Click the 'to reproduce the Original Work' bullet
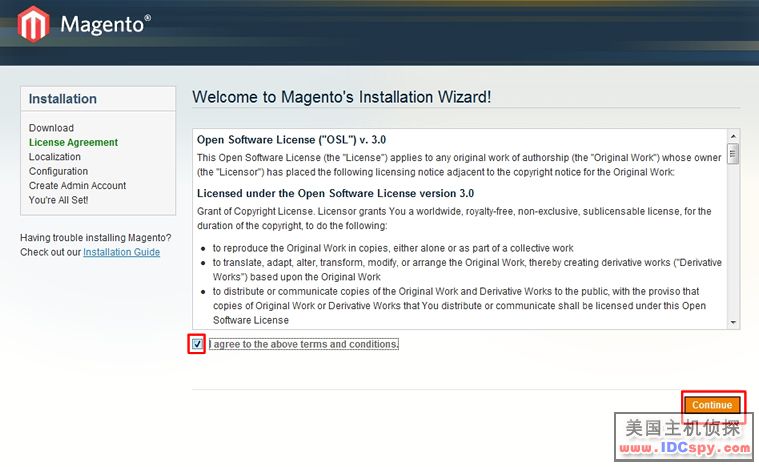Viewport: 759px width, 467px height. click(x=393, y=248)
